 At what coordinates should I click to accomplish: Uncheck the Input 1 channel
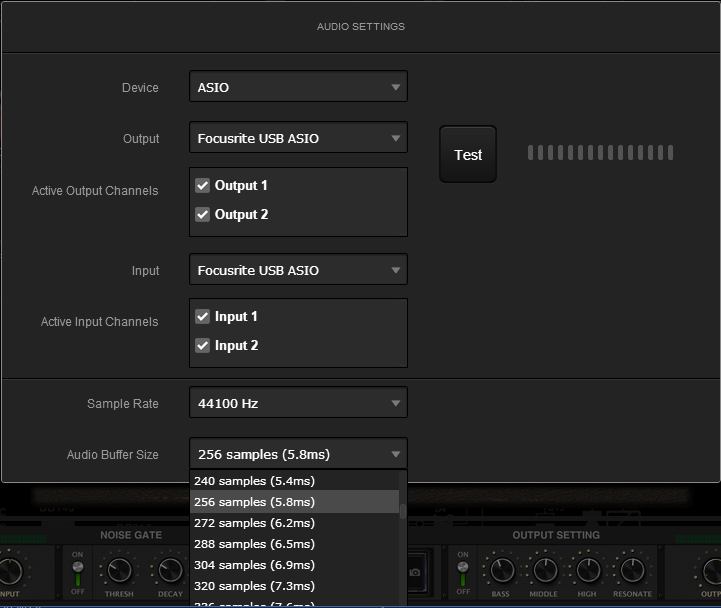pyautogui.click(x=202, y=316)
